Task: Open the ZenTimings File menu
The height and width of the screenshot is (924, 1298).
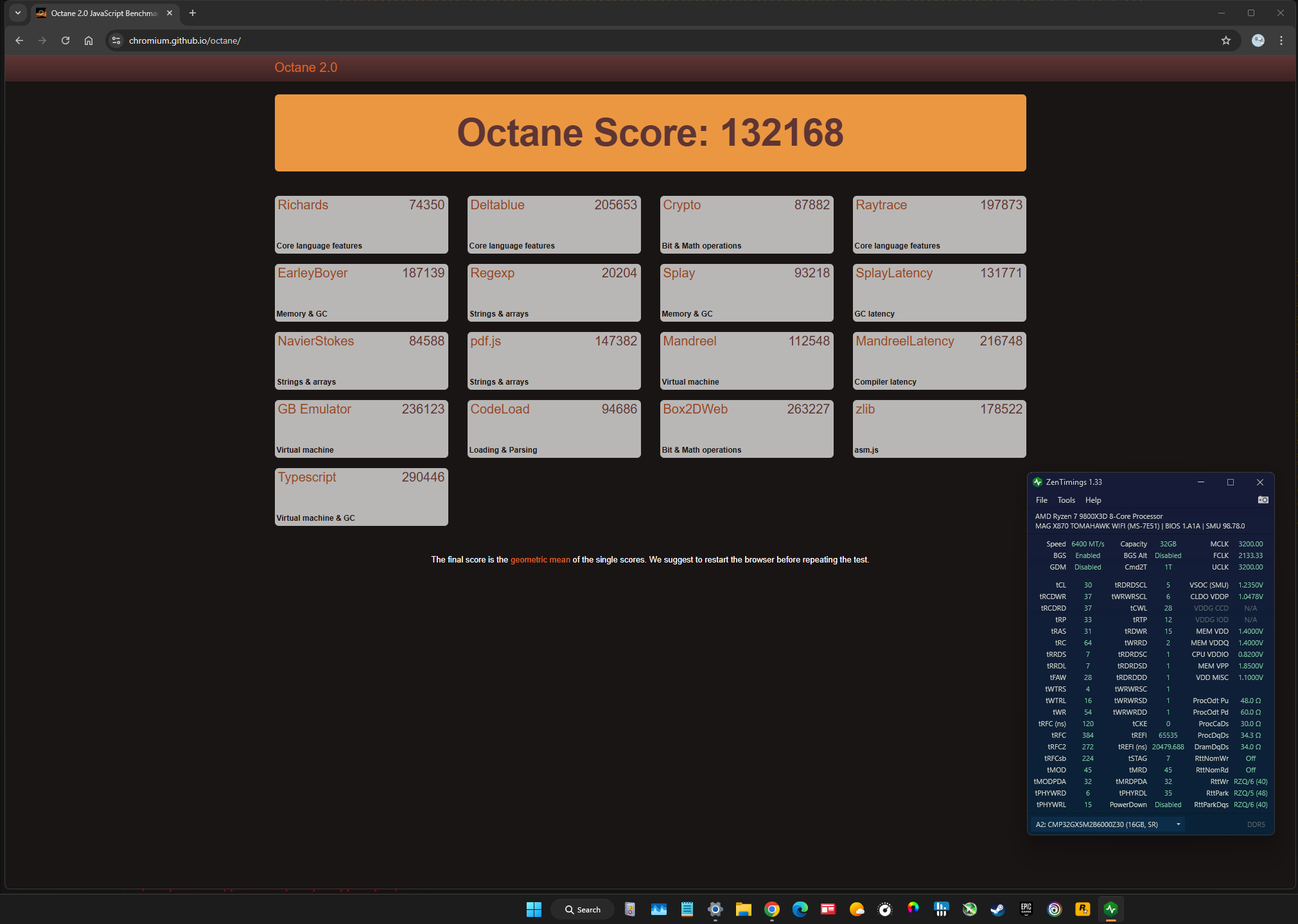Action: point(1042,500)
